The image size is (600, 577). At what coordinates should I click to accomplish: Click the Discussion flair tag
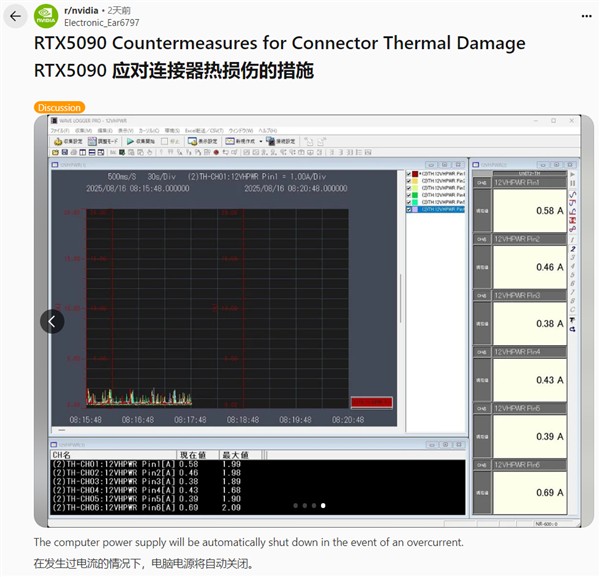pos(59,107)
